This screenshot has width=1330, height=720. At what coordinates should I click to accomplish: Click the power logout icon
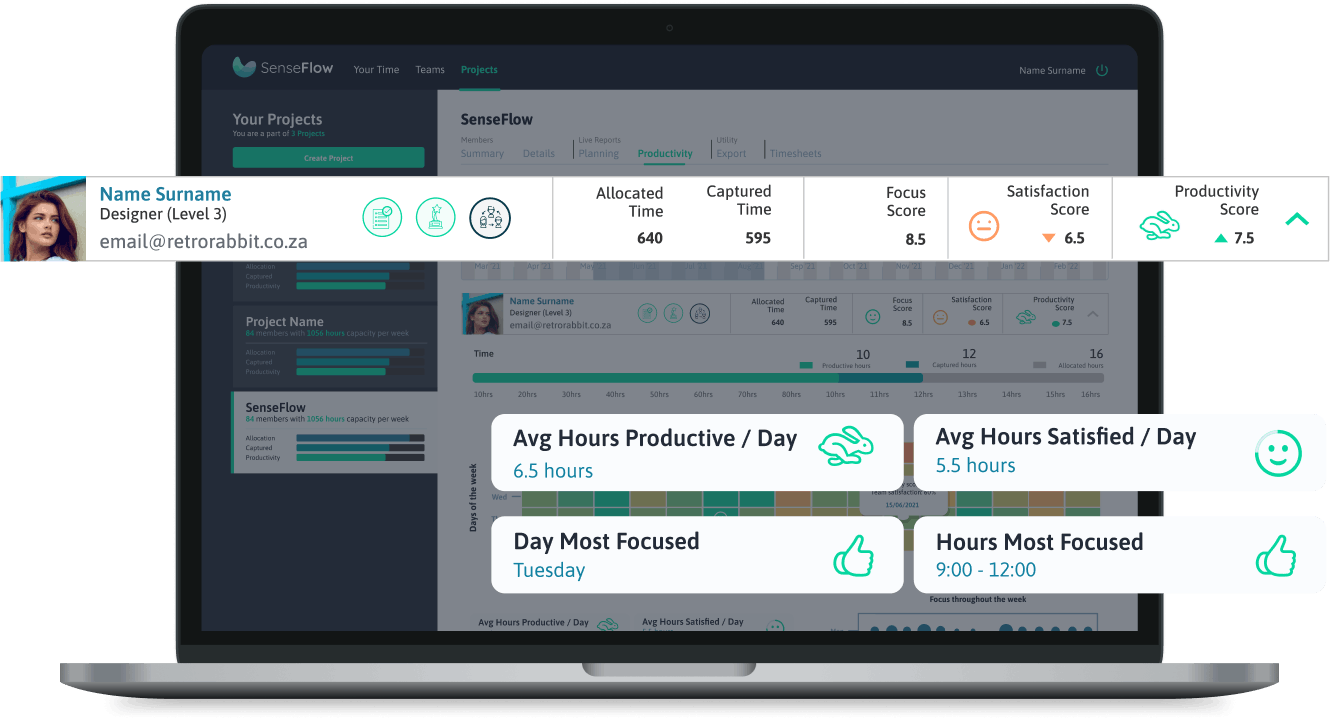(x=1102, y=70)
